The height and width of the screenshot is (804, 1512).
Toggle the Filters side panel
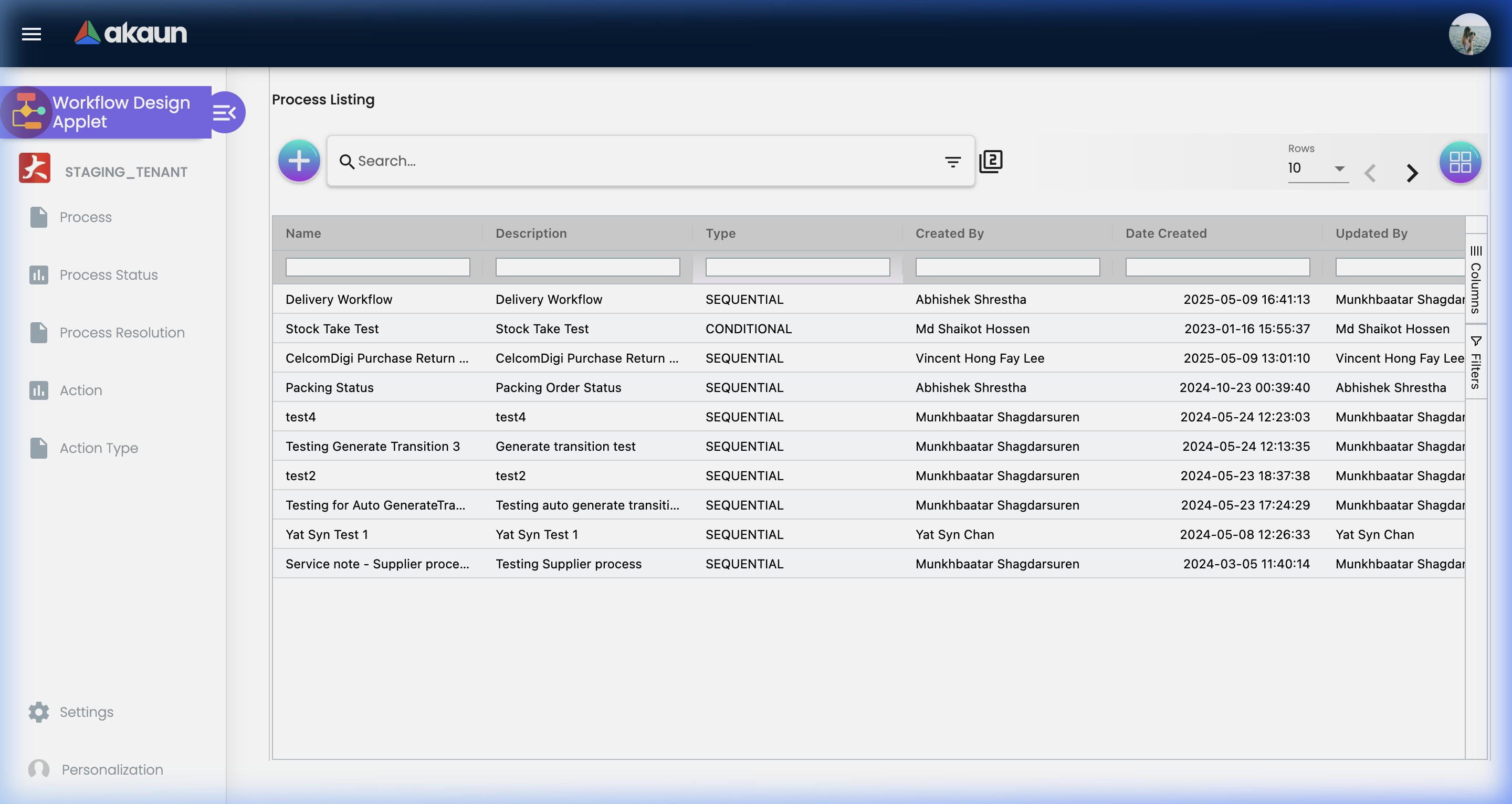(x=1476, y=363)
